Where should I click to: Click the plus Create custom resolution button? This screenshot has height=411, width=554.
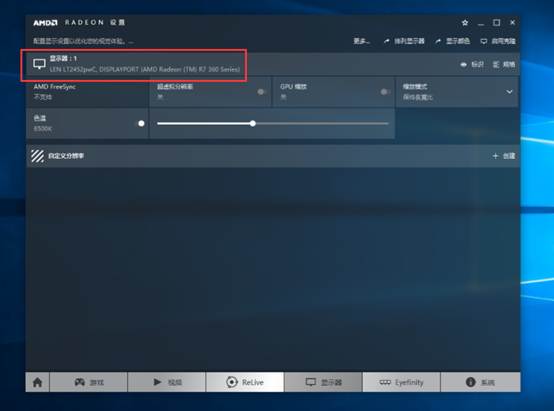point(504,156)
